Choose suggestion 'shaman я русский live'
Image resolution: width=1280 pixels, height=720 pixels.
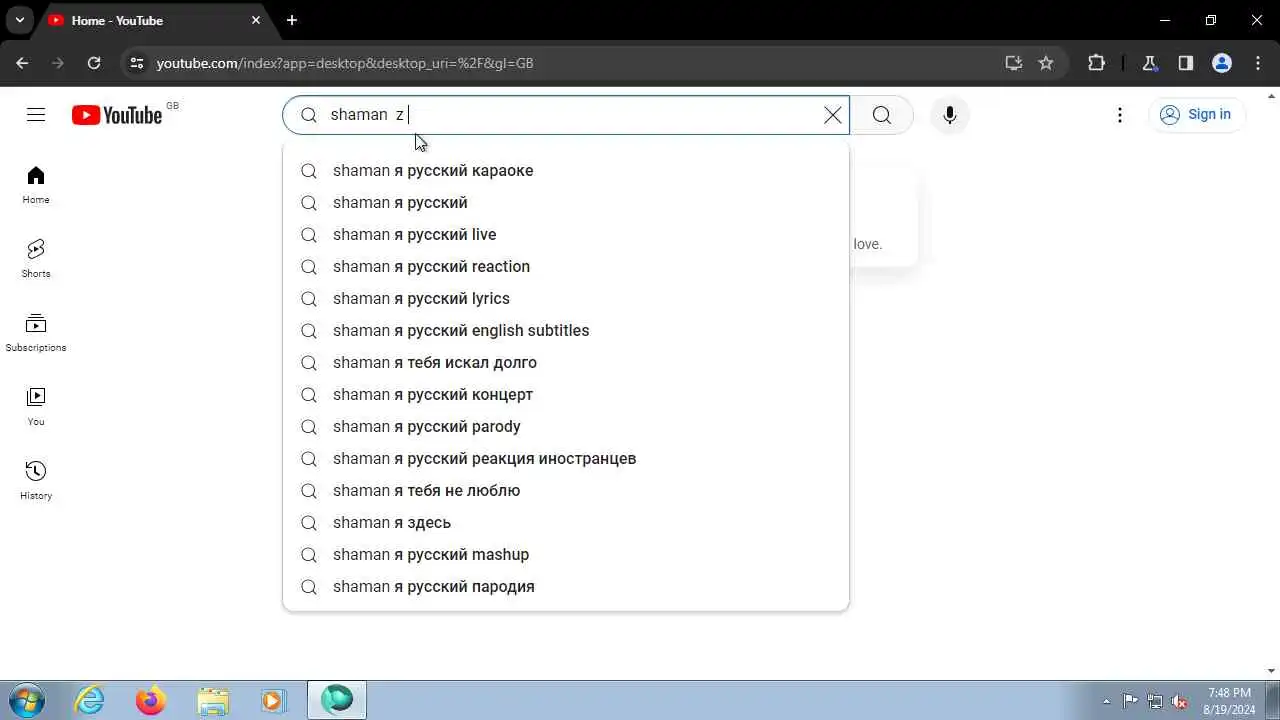tap(566, 234)
